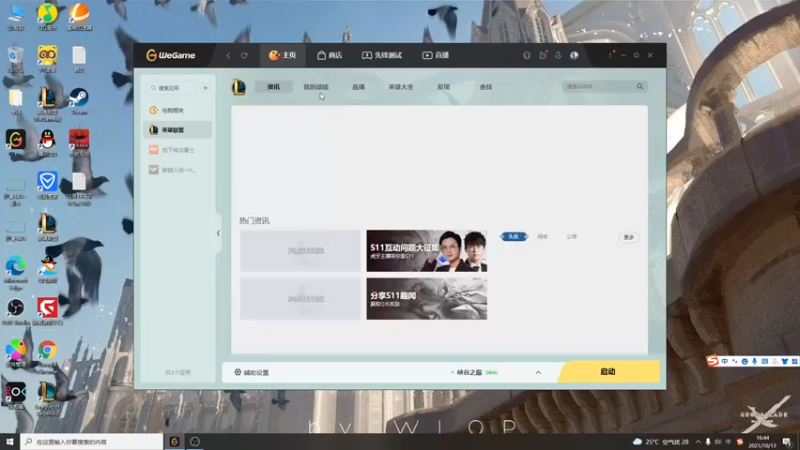Go back with the left arrow
Viewport: 800px width, 450px height.
[x=229, y=55]
